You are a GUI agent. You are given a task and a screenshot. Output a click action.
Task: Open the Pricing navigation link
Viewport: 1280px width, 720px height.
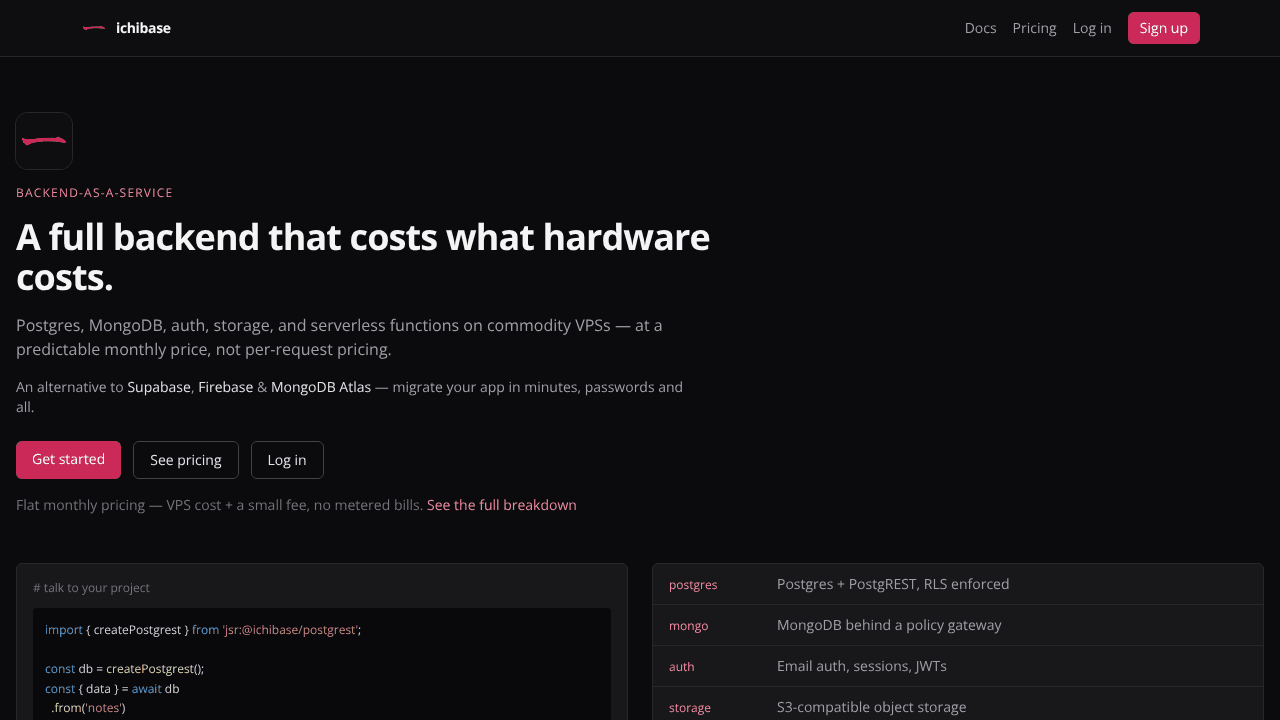pyautogui.click(x=1034, y=28)
